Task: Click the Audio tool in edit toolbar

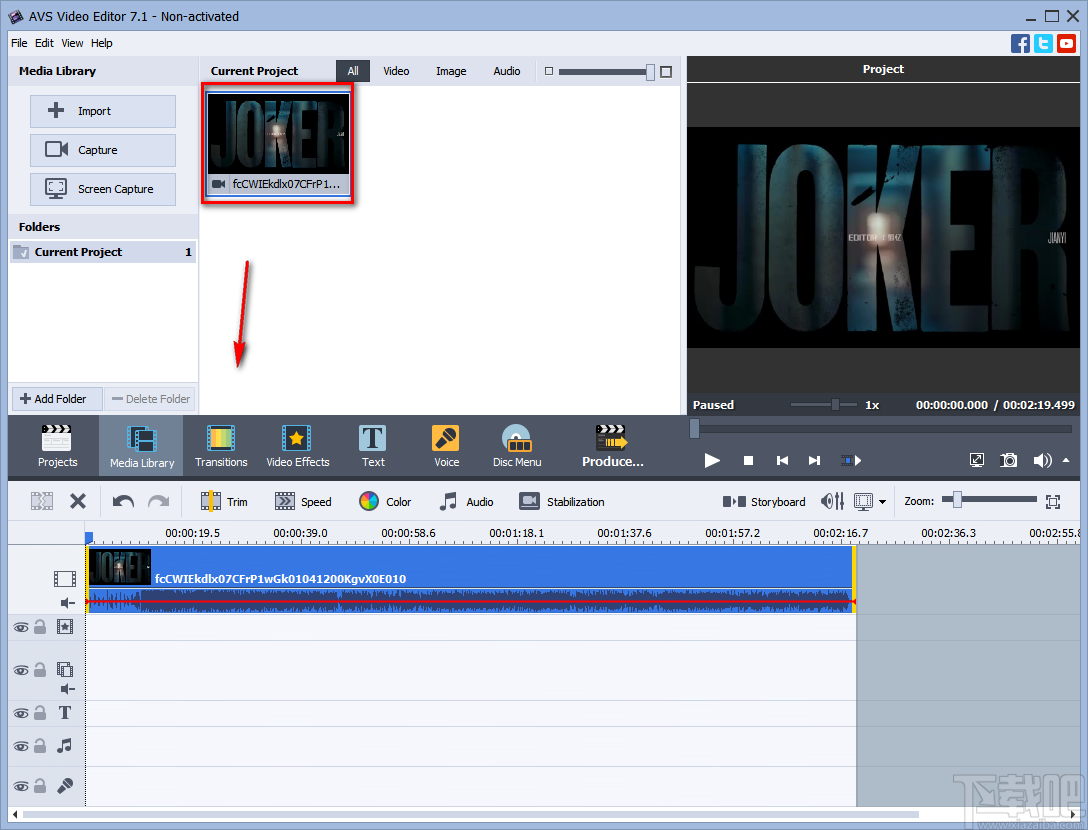Action: (x=466, y=501)
